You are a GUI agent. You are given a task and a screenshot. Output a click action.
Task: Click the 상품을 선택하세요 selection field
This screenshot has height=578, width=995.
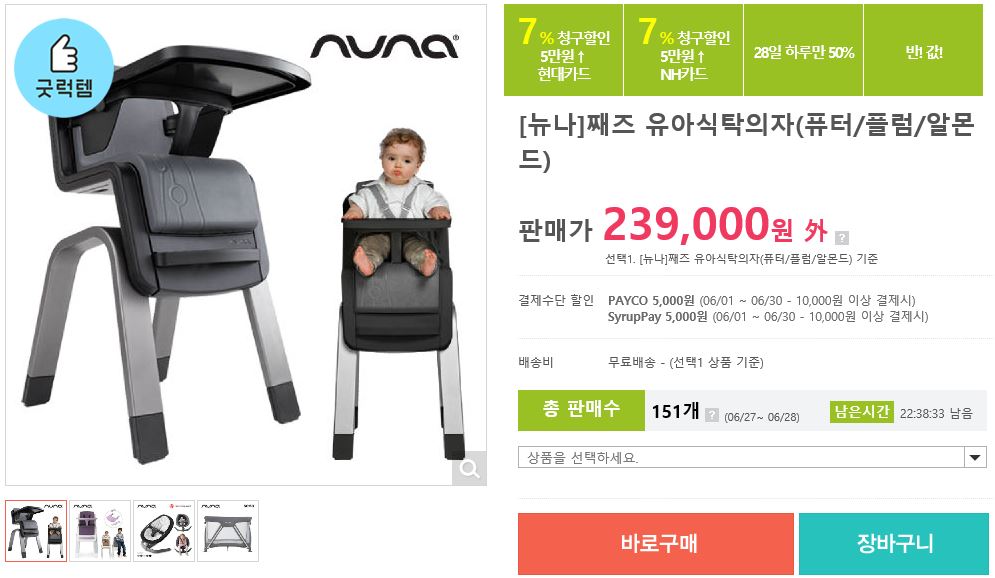(752, 457)
